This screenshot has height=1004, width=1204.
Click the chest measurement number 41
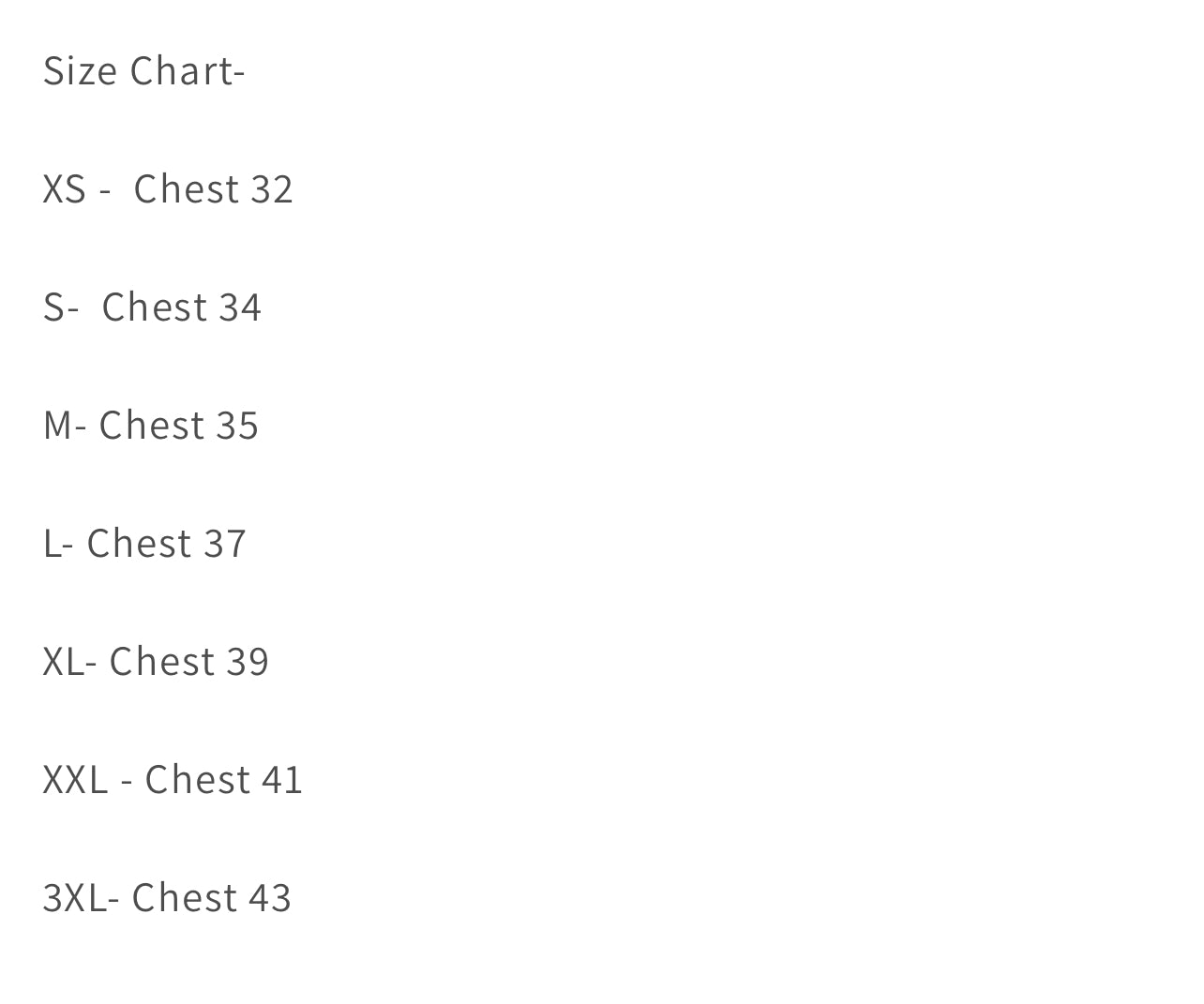282,780
